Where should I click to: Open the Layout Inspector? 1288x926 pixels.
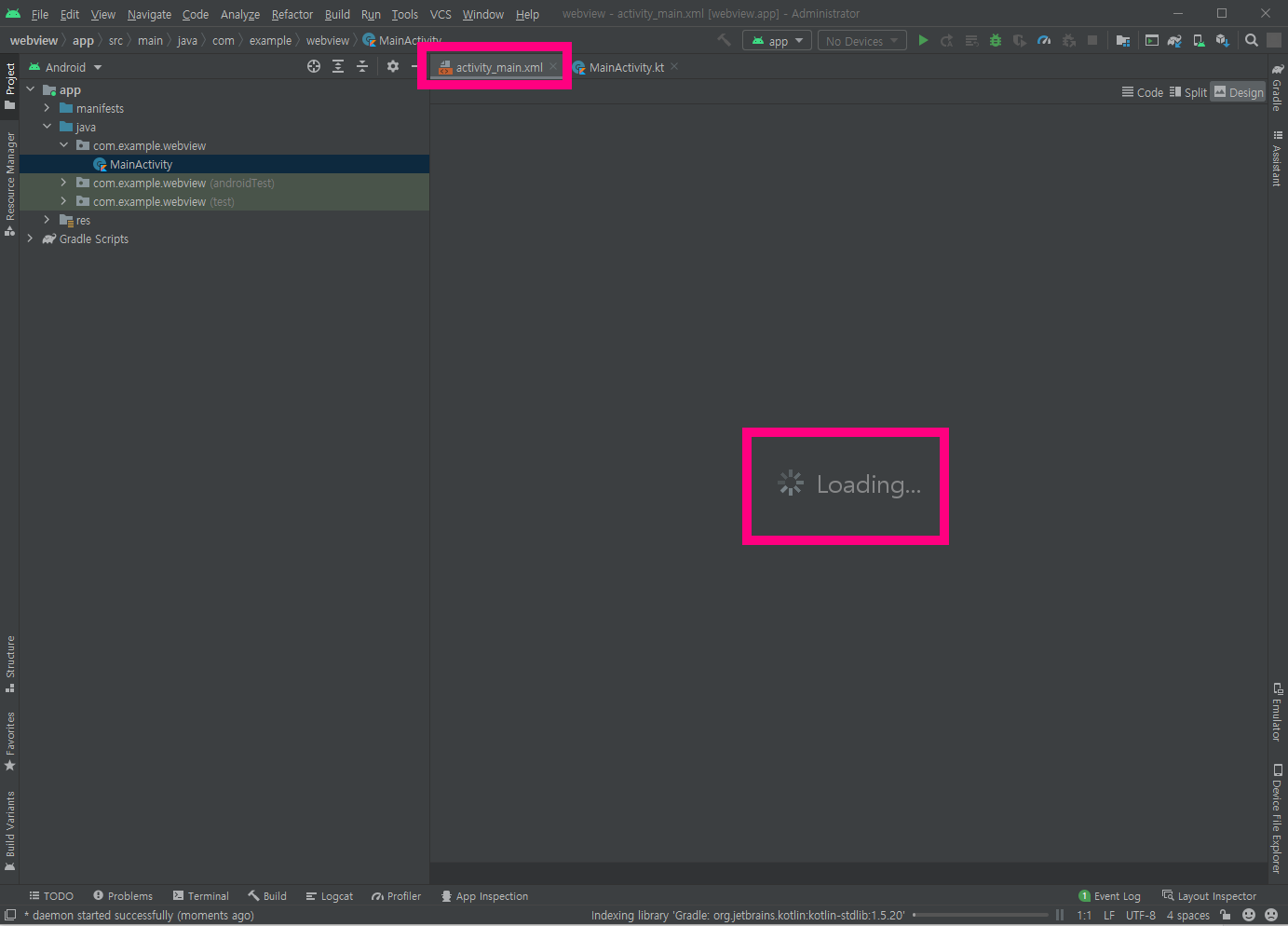click(x=1209, y=896)
